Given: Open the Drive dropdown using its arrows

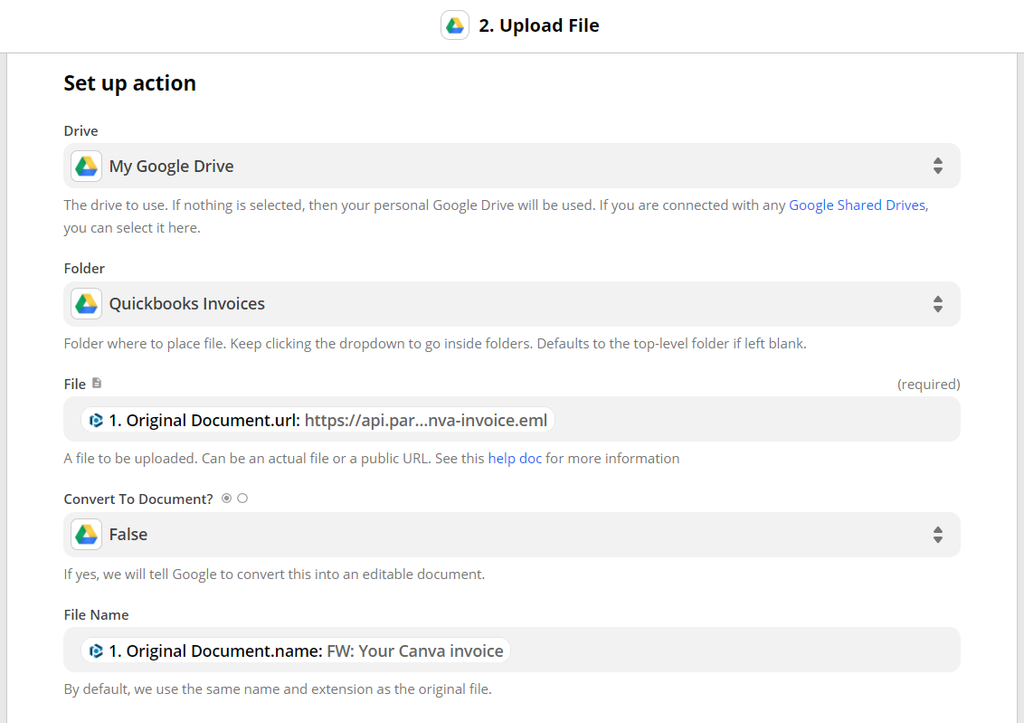Looking at the screenshot, I should click(x=937, y=166).
